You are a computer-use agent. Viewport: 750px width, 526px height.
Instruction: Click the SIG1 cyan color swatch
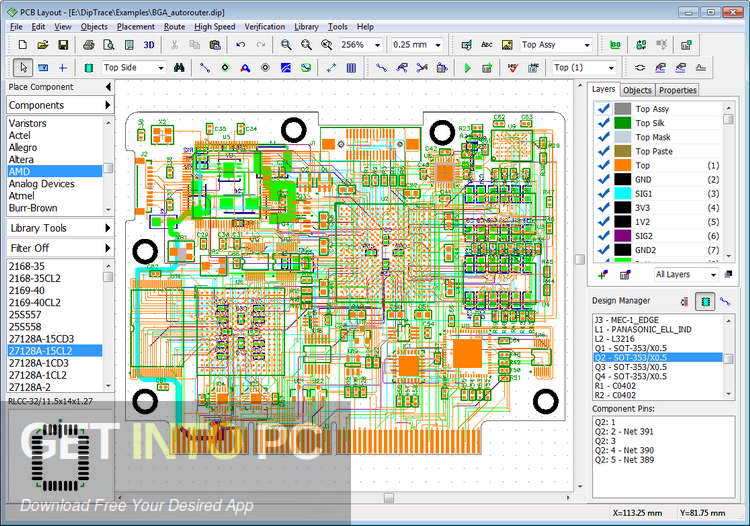[x=622, y=194]
